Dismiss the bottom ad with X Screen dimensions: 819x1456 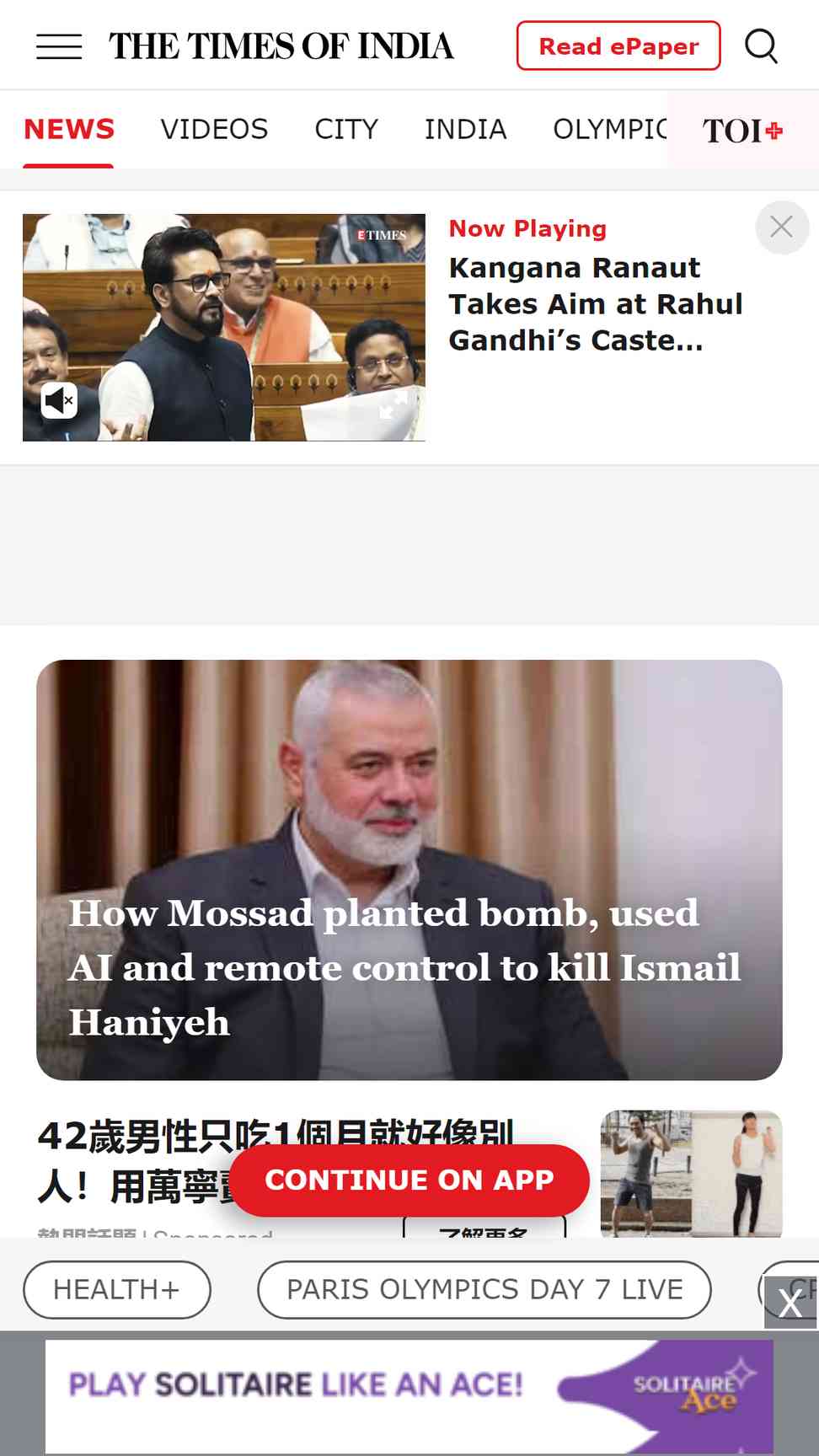(790, 1303)
